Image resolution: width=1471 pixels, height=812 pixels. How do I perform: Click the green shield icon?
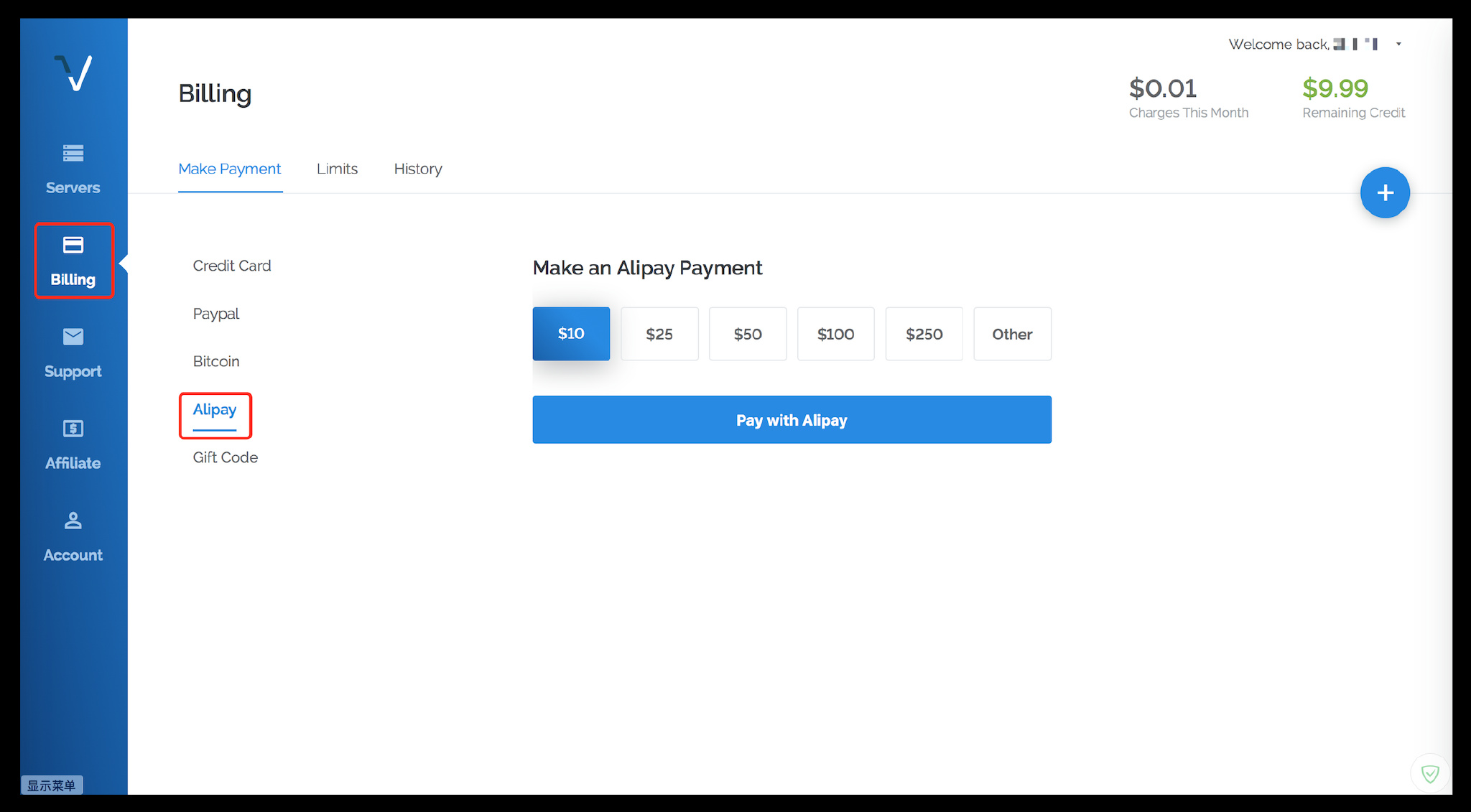1429,773
